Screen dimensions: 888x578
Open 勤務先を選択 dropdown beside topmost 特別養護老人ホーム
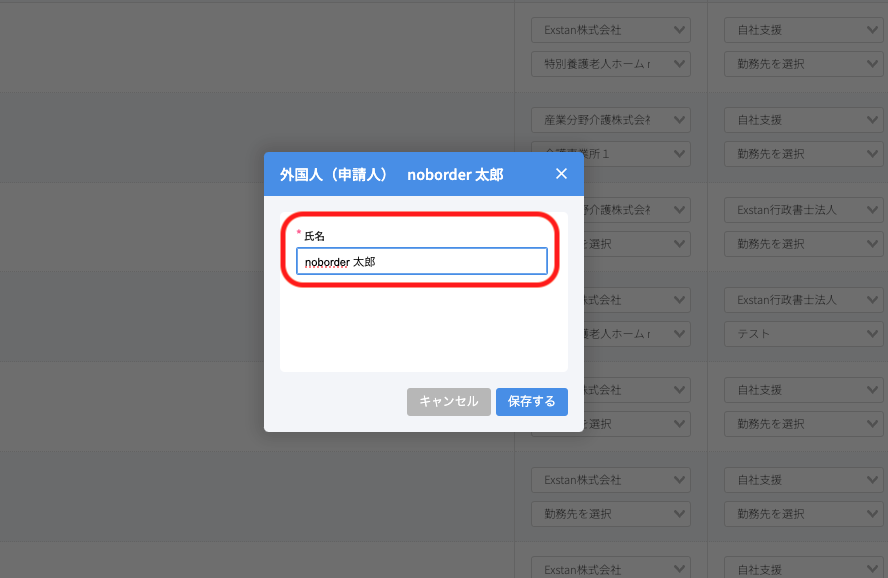[803, 64]
